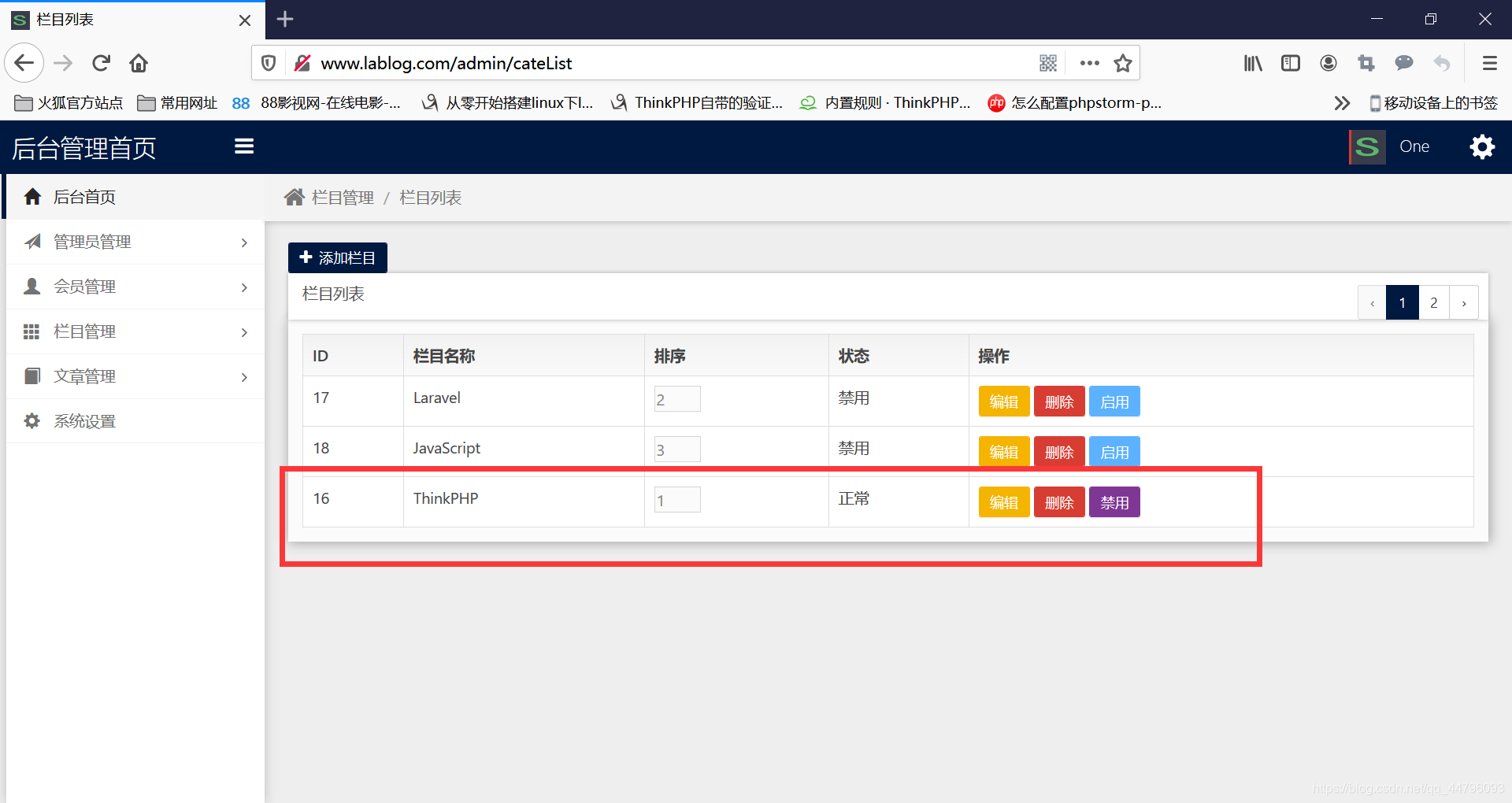Click 禁用 for the ThinkPHP row

click(1114, 502)
